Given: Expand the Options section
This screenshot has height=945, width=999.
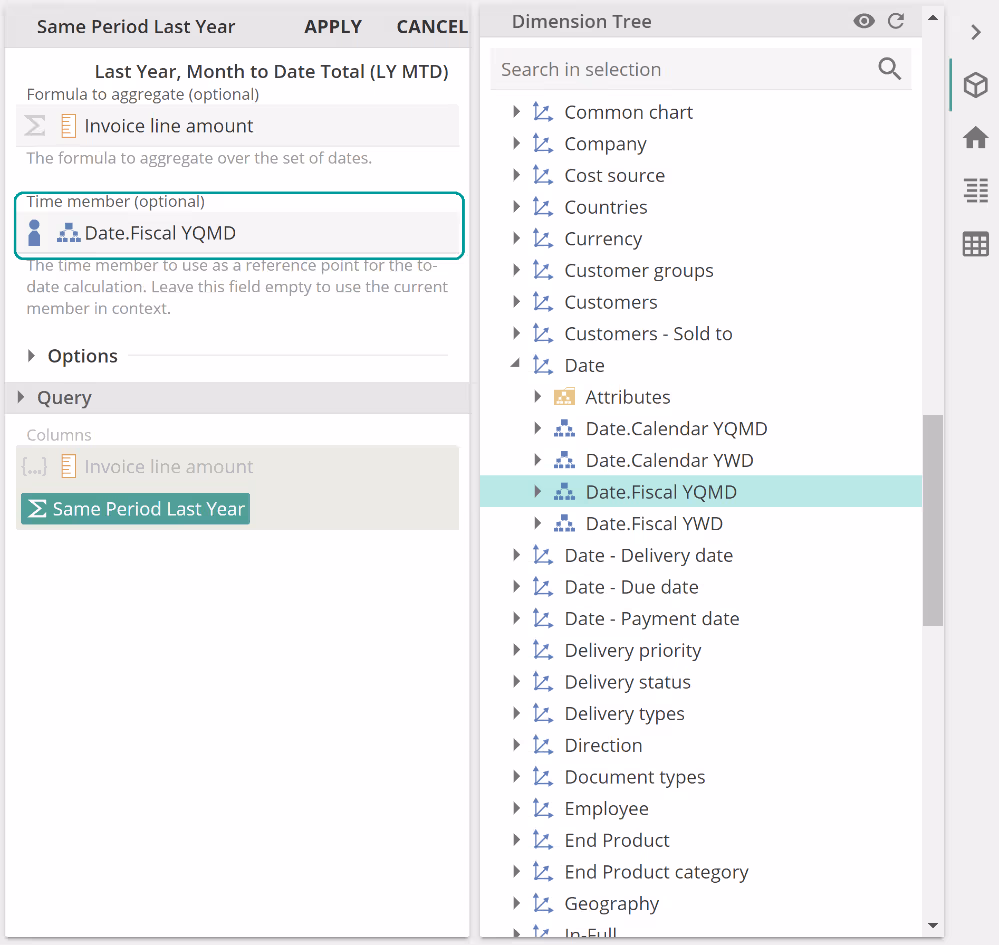Looking at the screenshot, I should pos(32,356).
